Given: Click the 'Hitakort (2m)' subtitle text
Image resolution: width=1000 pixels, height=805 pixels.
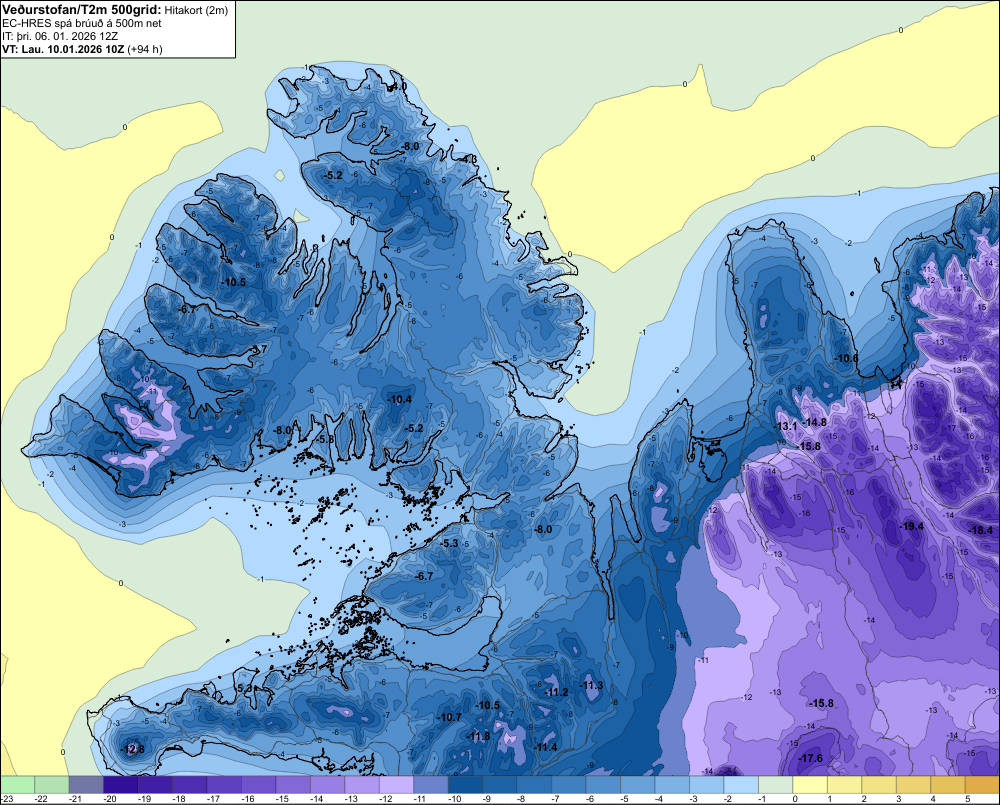Looking at the screenshot, I should (195, 10).
